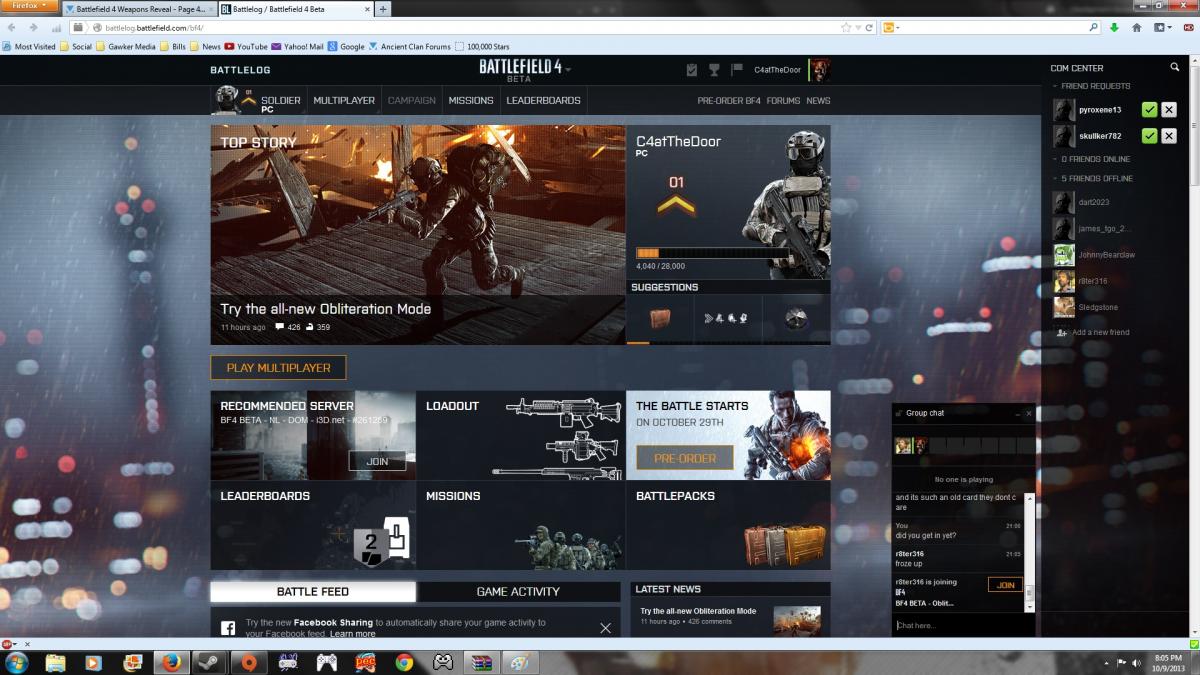Click the Add a new friend icon
The width and height of the screenshot is (1200, 675).
[x=1061, y=332]
